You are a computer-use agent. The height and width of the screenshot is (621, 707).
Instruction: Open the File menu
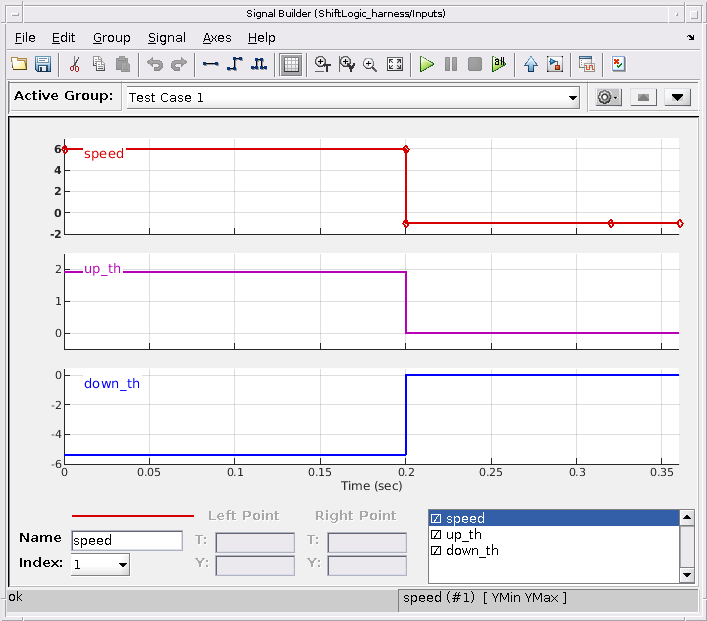coord(25,38)
